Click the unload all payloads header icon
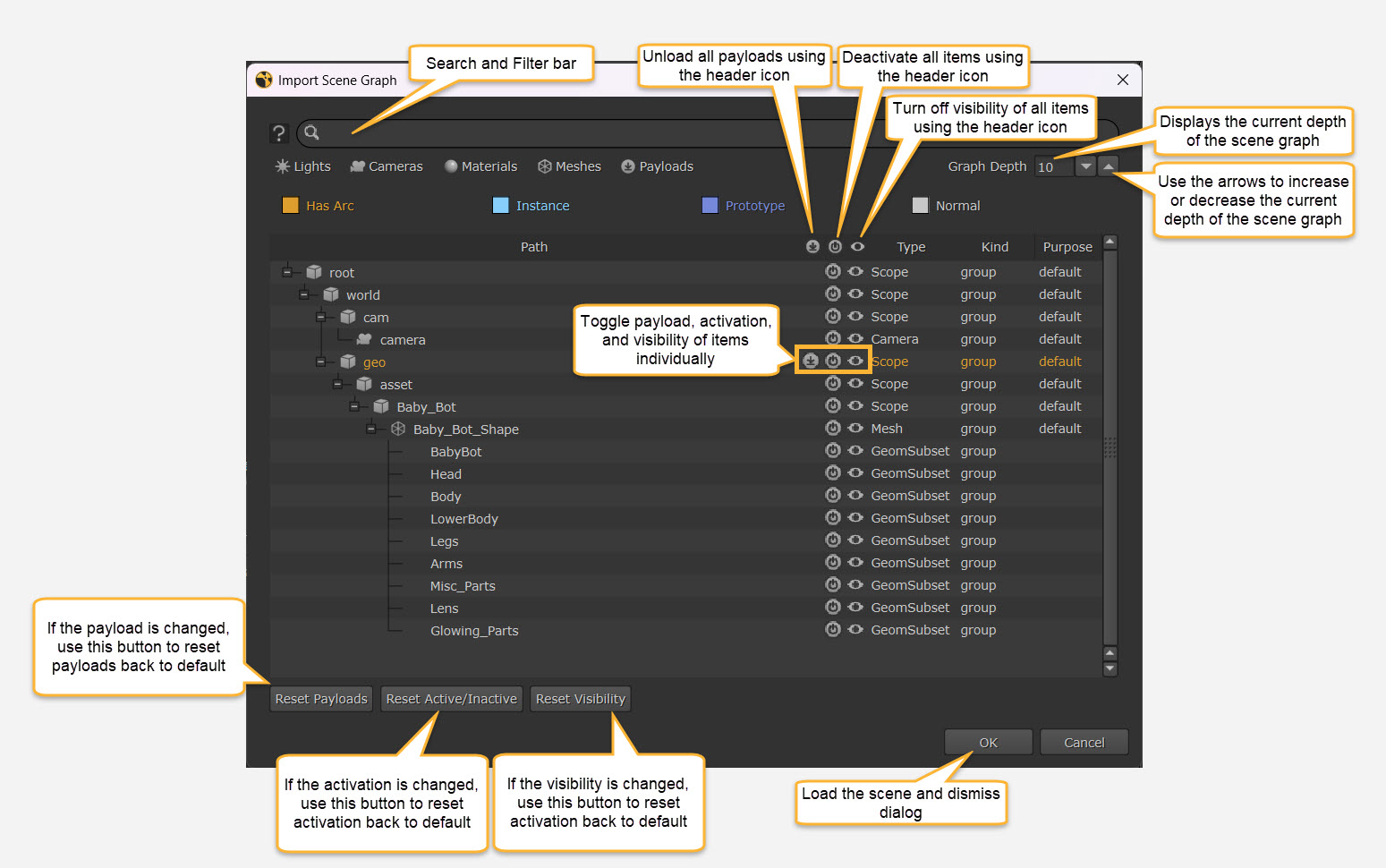This screenshot has width=1386, height=868. pyautogui.click(x=812, y=247)
